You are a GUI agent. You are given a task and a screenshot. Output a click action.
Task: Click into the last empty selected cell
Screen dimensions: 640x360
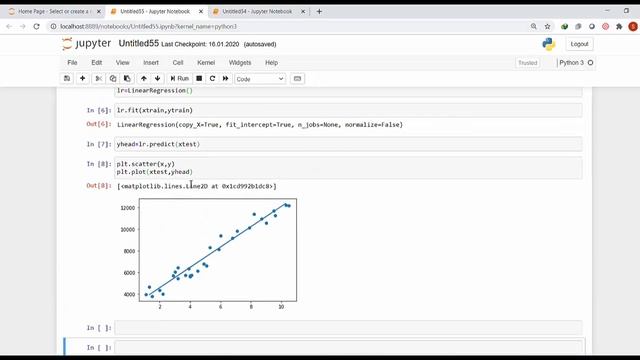[348, 347]
